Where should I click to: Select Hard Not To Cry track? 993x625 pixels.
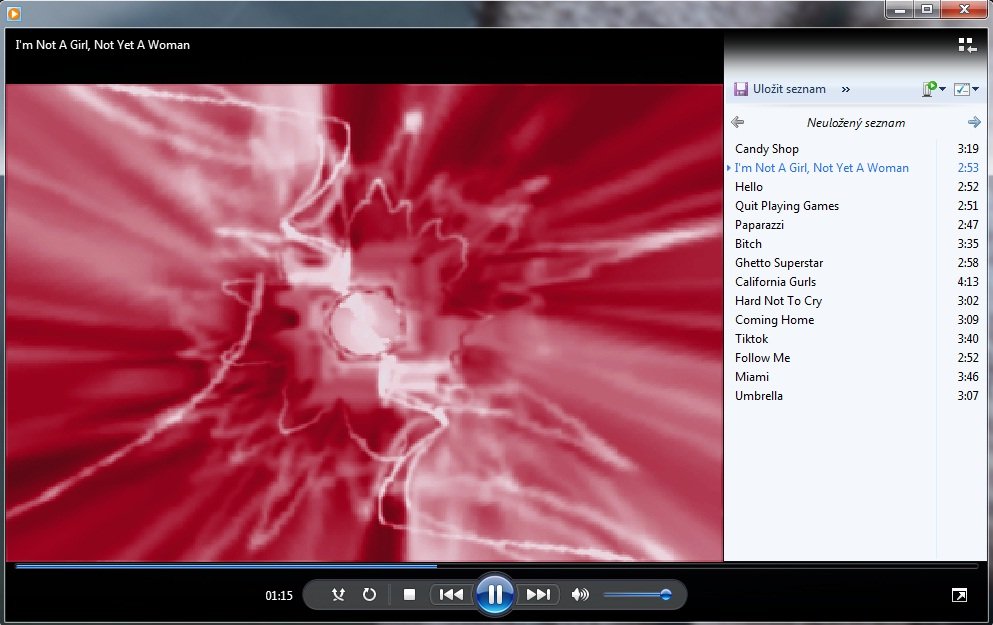(x=854, y=301)
